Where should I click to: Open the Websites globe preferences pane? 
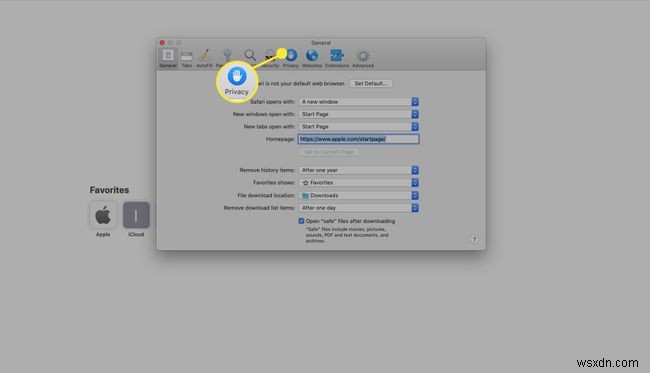click(312, 58)
